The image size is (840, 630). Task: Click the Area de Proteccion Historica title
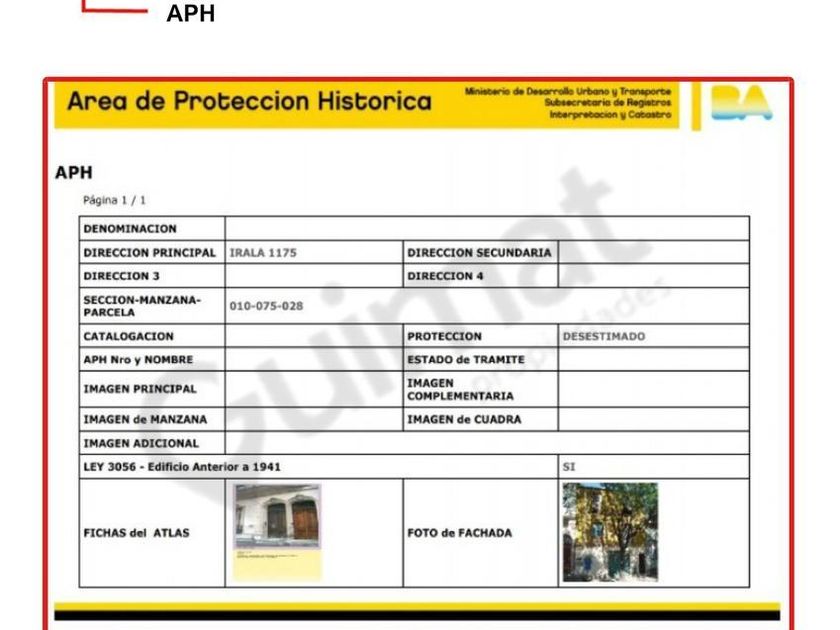pos(250,101)
